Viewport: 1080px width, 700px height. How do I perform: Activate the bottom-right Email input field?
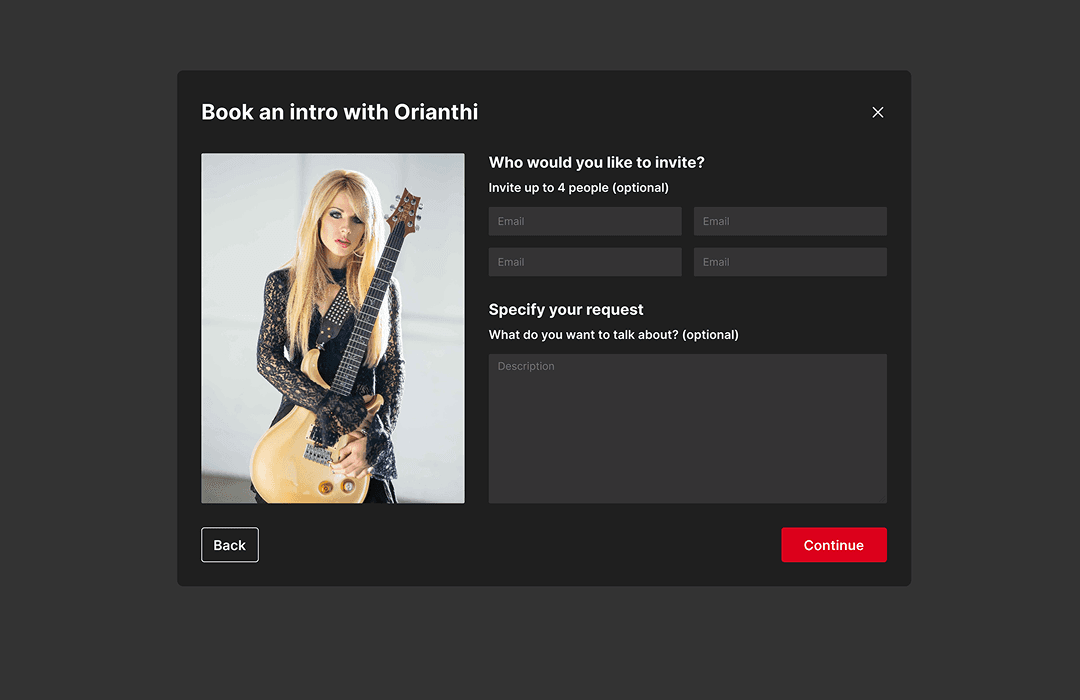click(x=790, y=262)
